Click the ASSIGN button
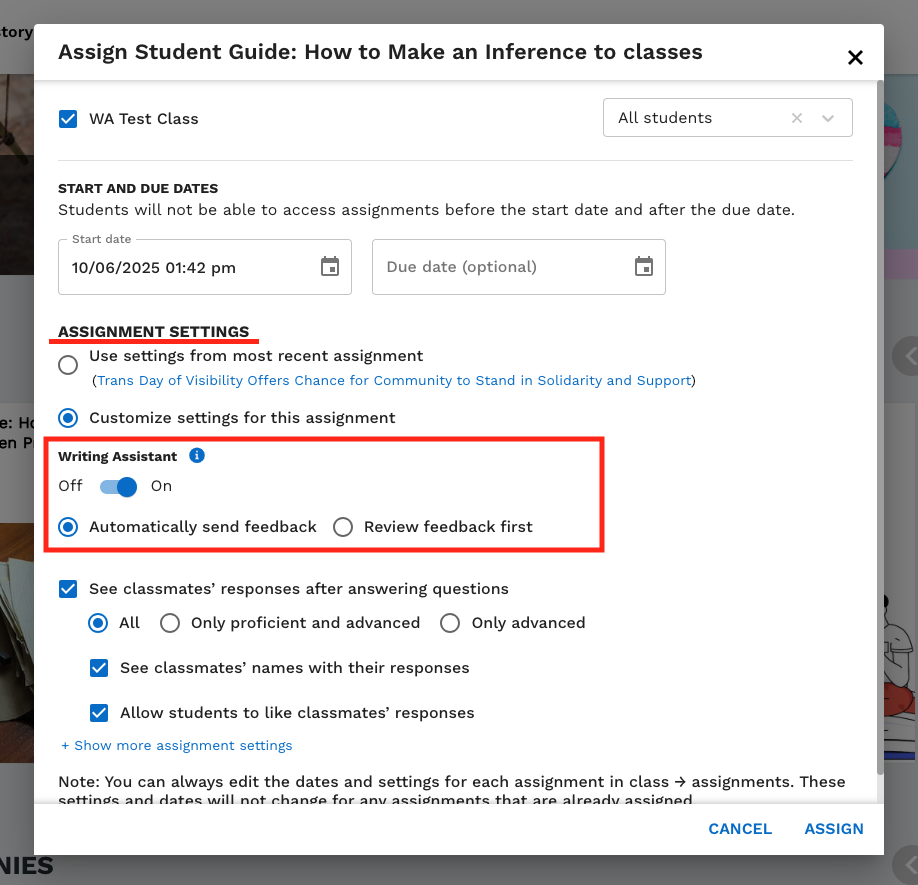This screenshot has height=885, width=918. pos(834,829)
